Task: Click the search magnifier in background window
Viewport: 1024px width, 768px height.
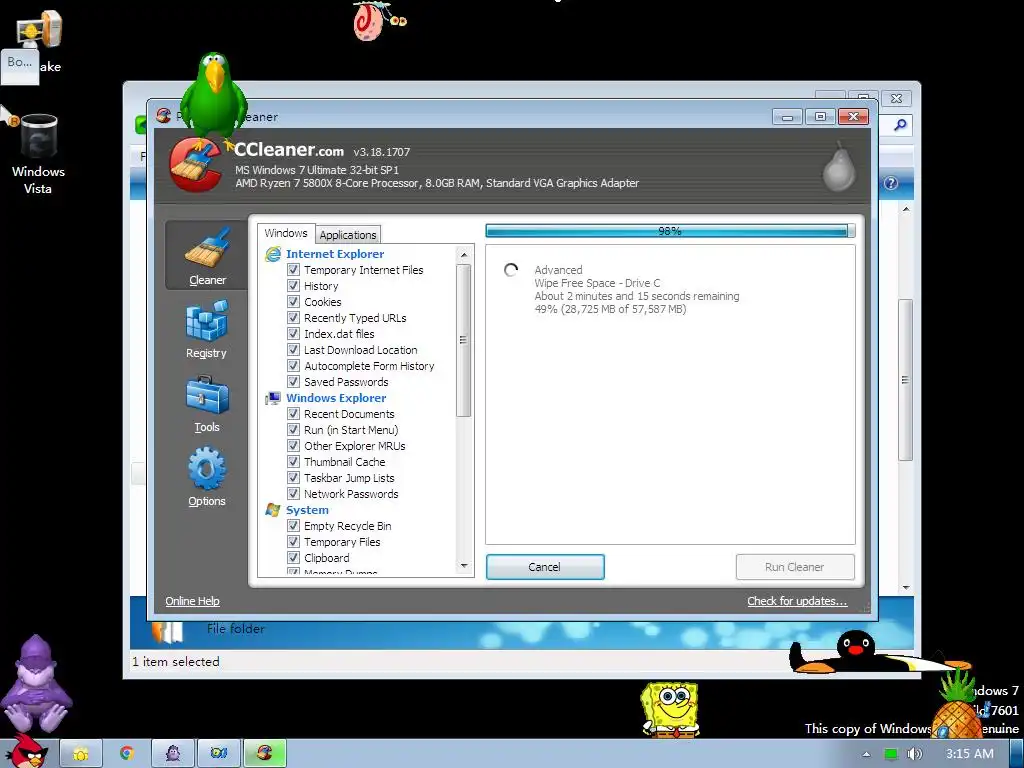Action: (x=900, y=125)
